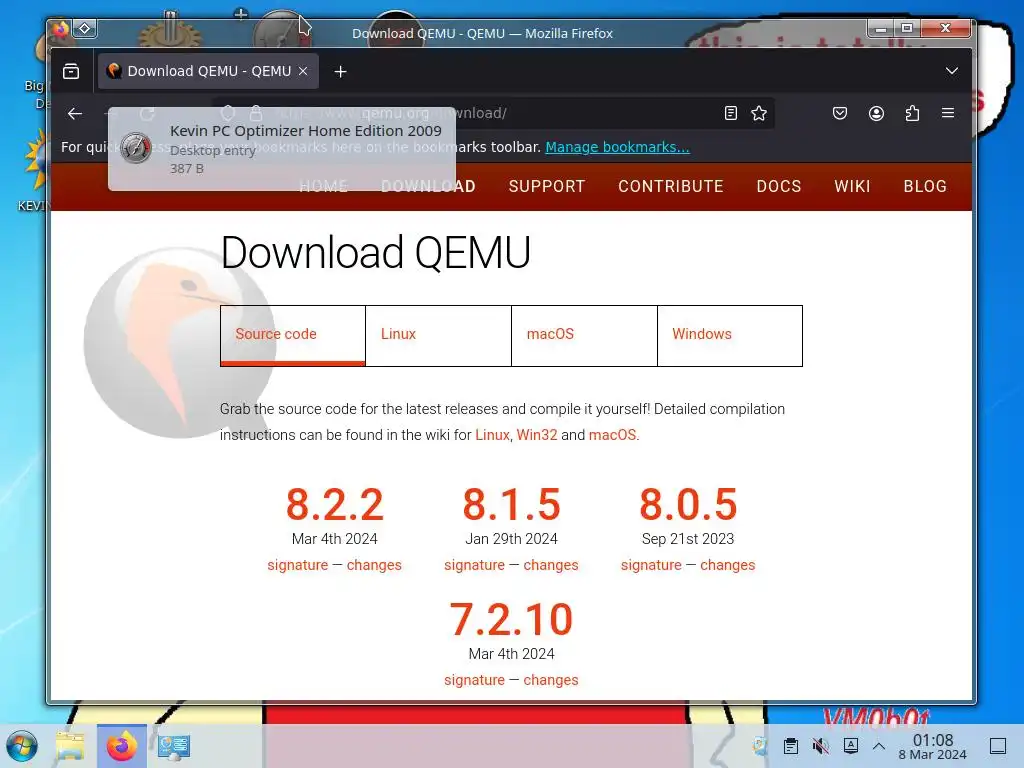Open Firefox application hamburger menu
Viewport: 1024px width, 768px height.
coord(948,113)
